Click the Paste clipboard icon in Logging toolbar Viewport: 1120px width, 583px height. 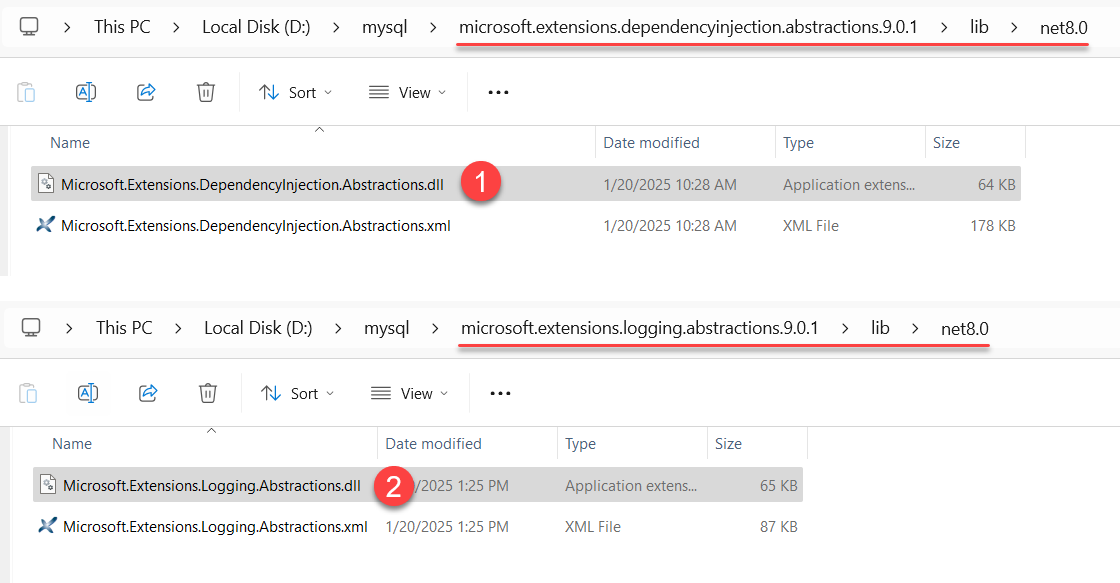tap(28, 393)
